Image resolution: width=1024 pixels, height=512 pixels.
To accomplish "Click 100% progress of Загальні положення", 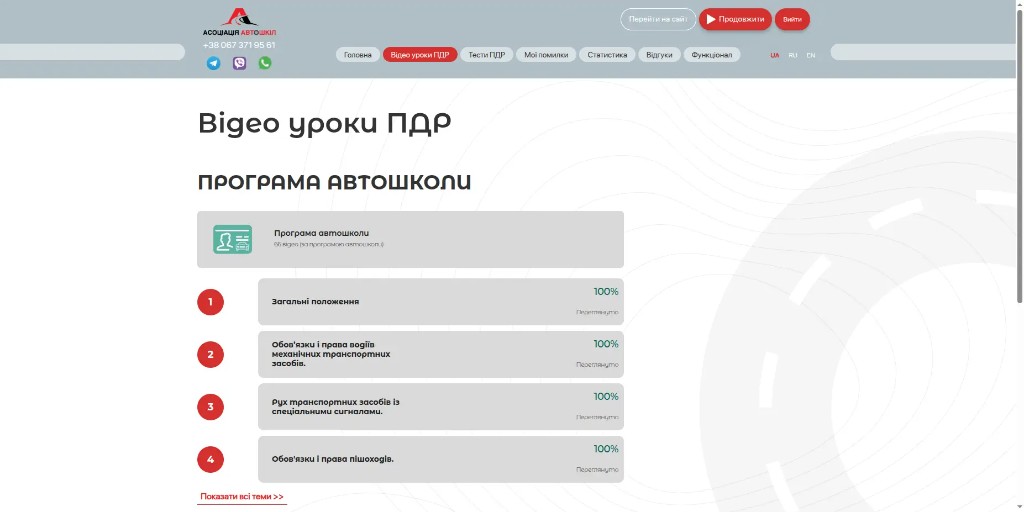I will point(605,291).
